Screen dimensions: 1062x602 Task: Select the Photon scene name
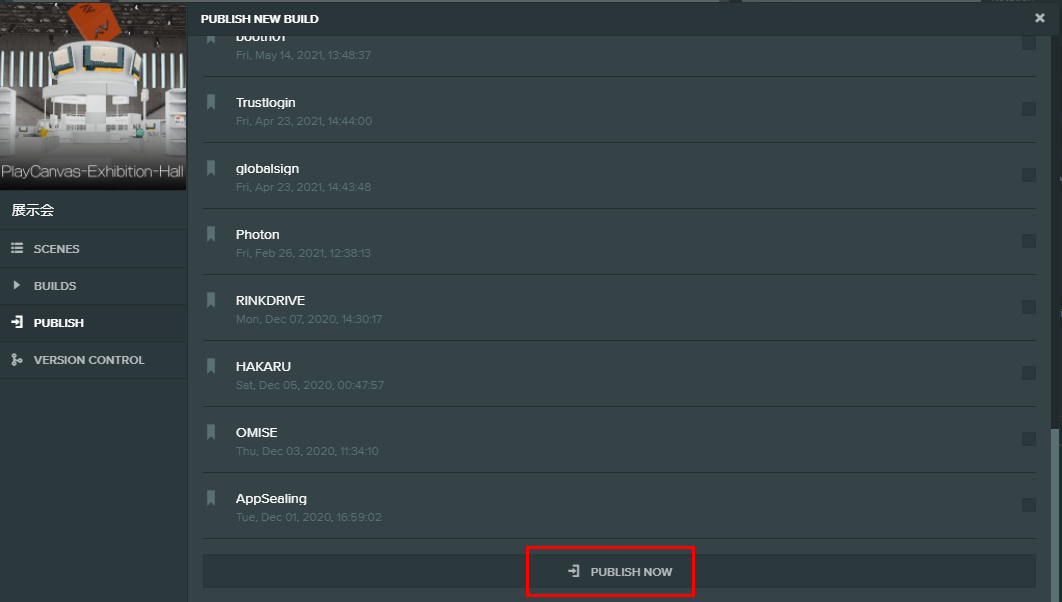(x=257, y=234)
